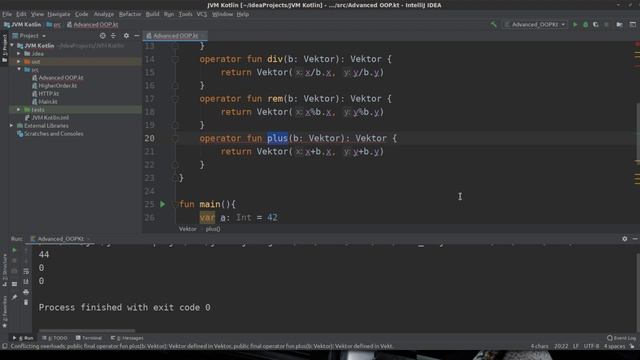Click the plus() breadcrumb below the editor
Screen dimensions: 640x360
213,229
